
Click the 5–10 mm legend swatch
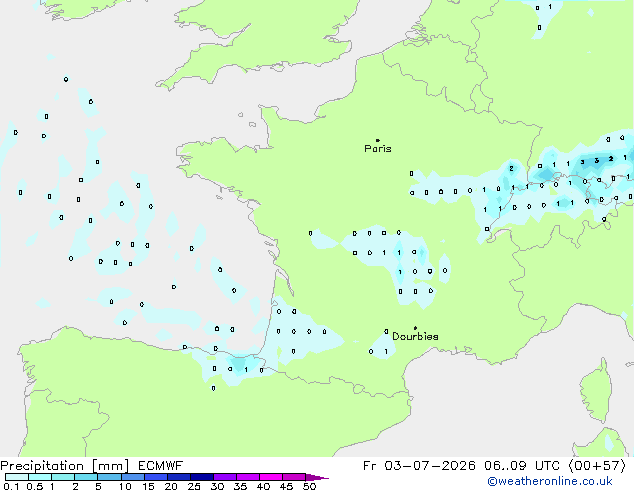109,477
